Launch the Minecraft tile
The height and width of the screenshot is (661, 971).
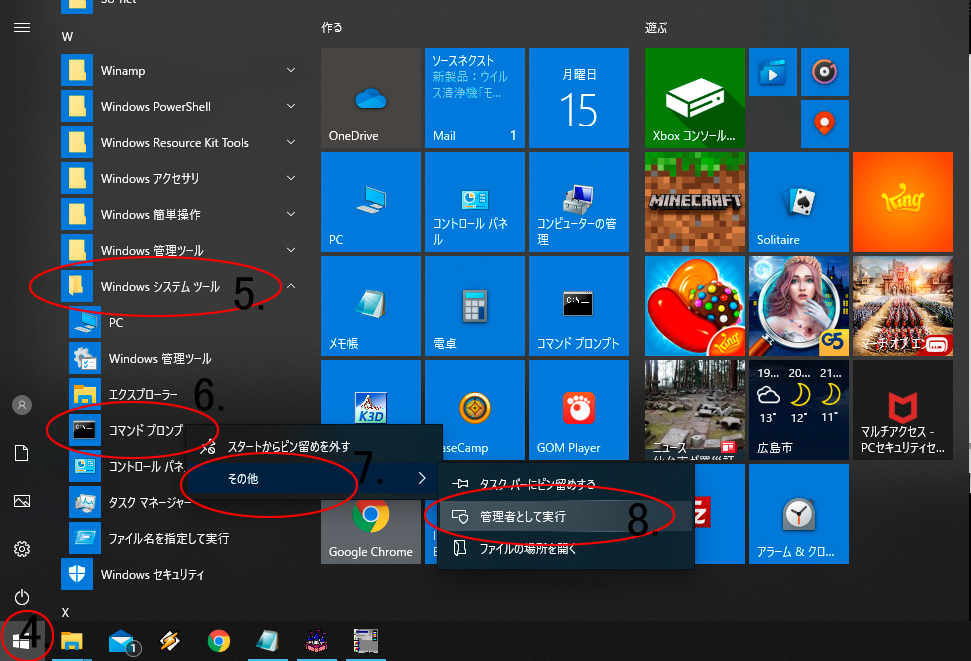pos(694,202)
